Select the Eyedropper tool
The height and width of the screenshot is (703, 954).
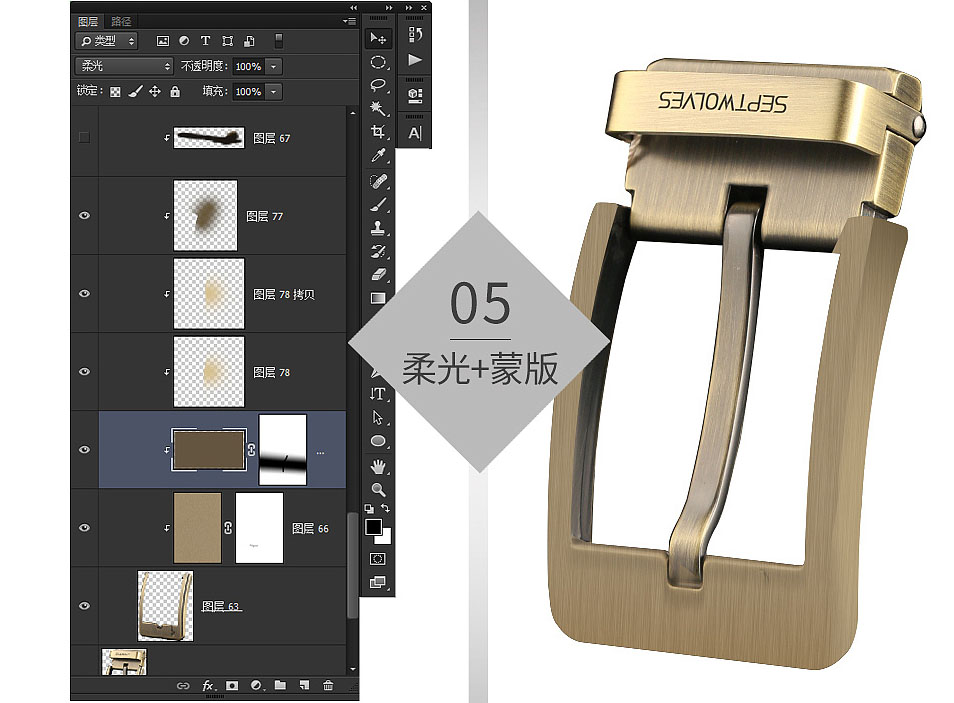click(378, 155)
